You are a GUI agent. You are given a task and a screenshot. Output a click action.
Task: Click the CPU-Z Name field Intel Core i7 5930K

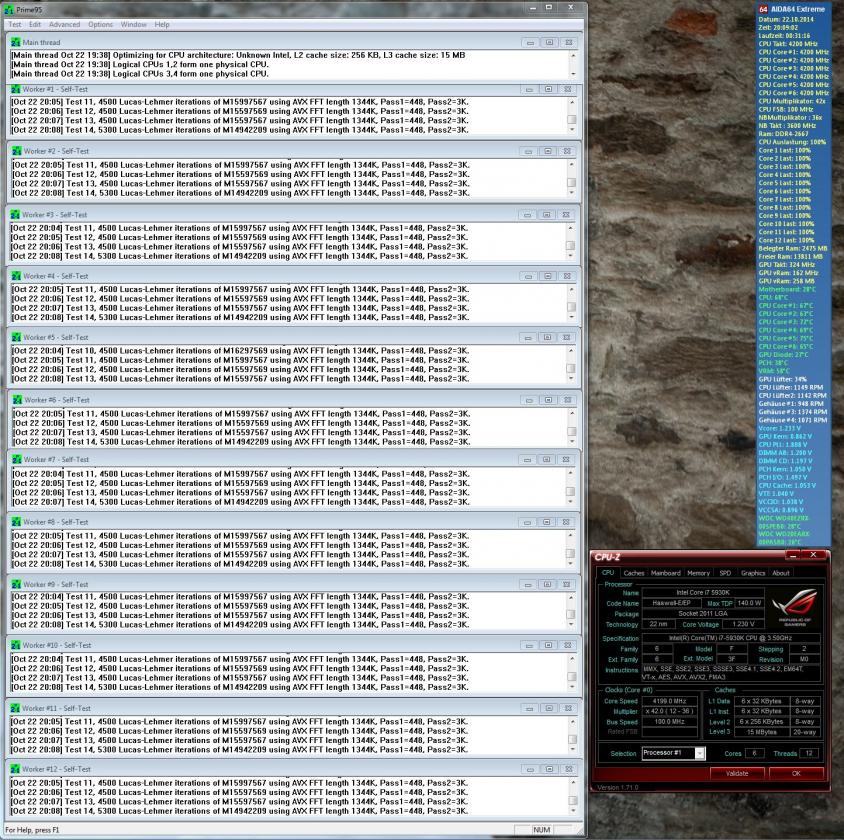tap(703, 592)
